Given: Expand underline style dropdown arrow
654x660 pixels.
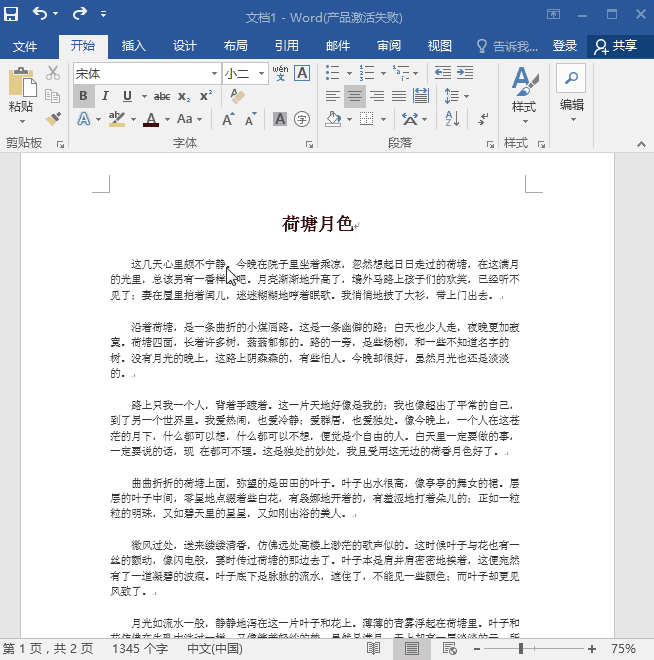Looking at the screenshot, I should coord(144,96).
